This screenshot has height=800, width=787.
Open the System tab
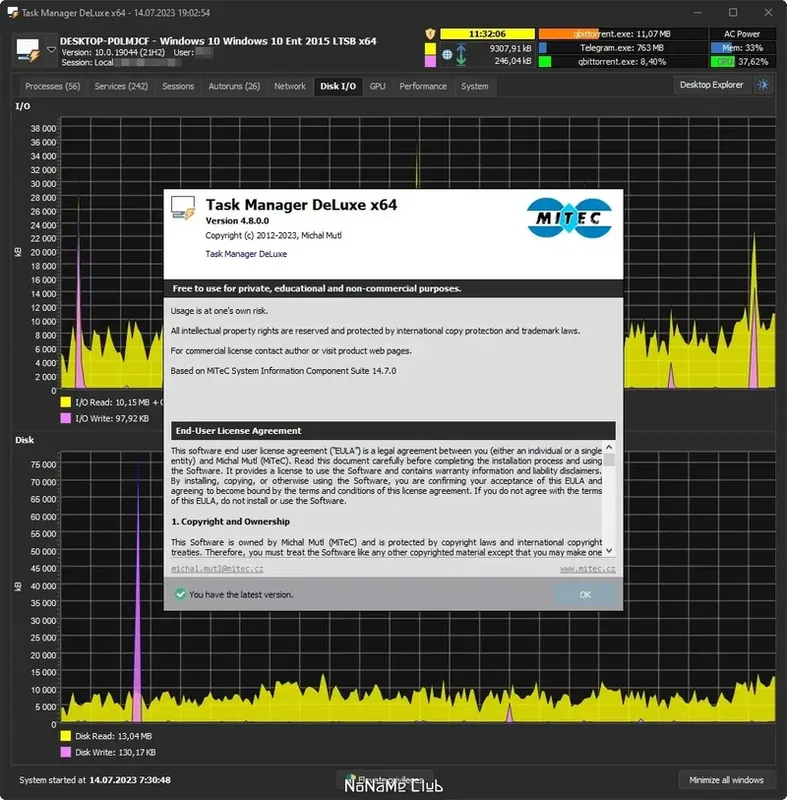pos(474,86)
